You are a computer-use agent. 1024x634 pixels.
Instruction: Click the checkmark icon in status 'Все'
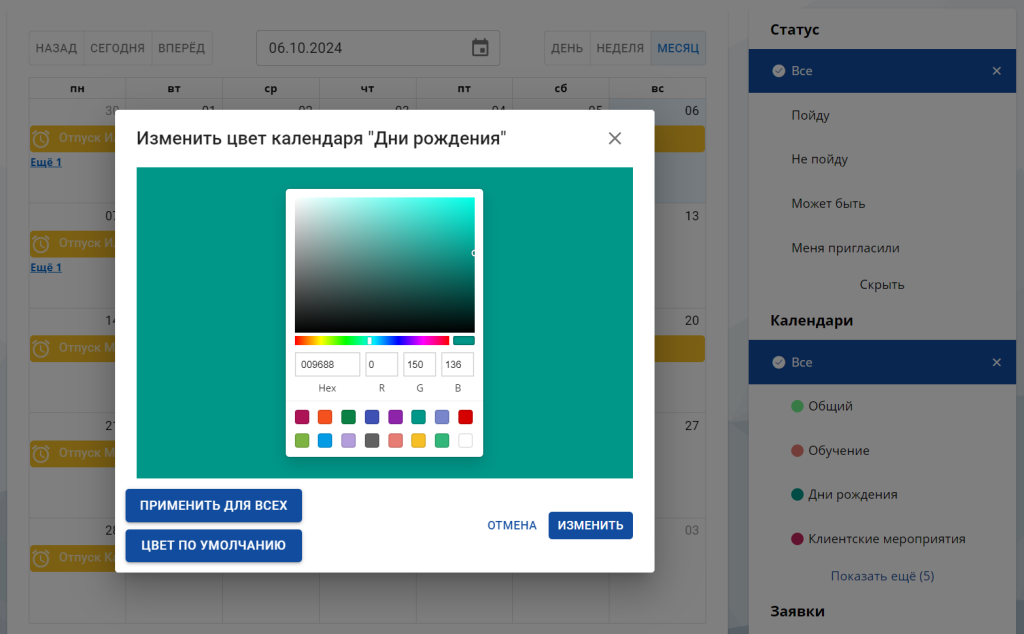click(778, 71)
